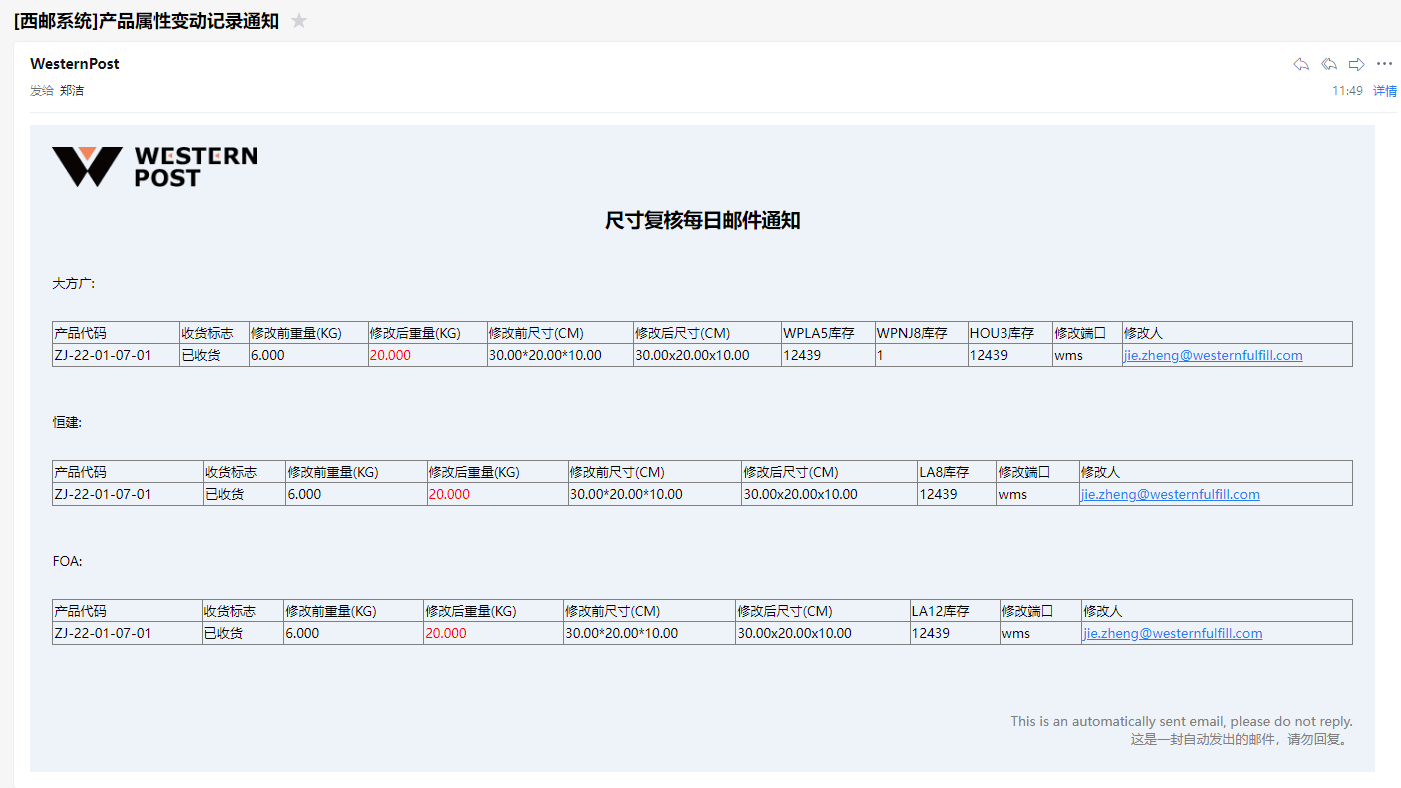Screen dimensions: 1401x788
Task: Forward this email using the forward arrow
Action: (x=1357, y=64)
